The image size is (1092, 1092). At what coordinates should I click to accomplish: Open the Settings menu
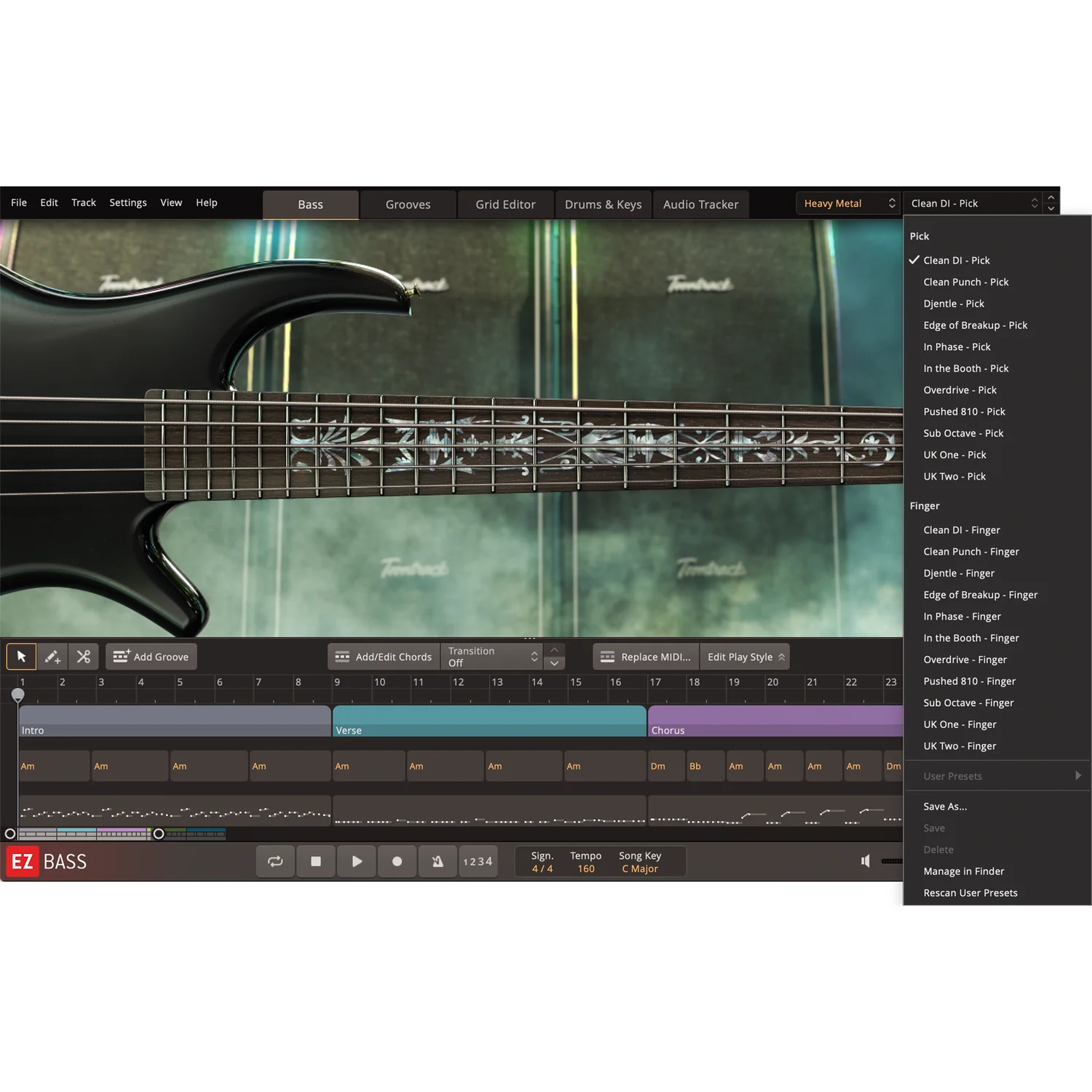(x=128, y=202)
